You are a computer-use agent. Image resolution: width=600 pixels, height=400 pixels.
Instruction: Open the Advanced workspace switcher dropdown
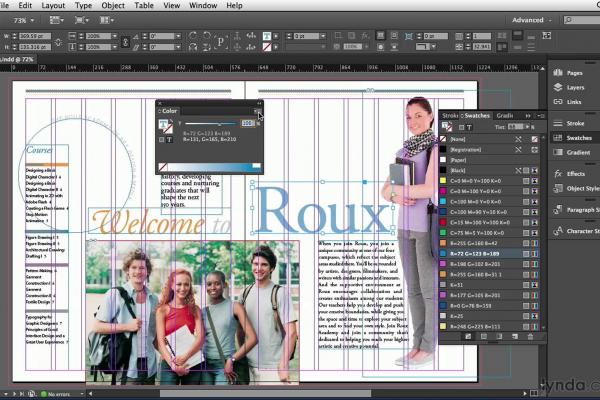(x=533, y=20)
